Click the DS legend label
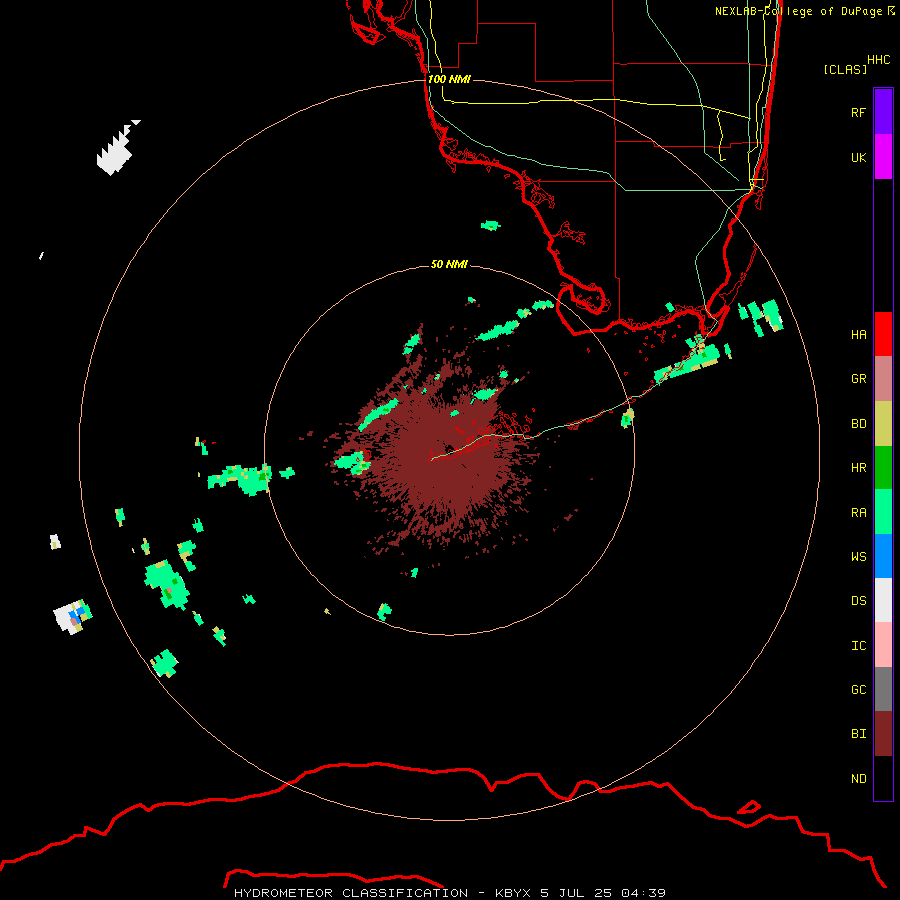Image resolution: width=900 pixels, height=900 pixels. pos(858,601)
